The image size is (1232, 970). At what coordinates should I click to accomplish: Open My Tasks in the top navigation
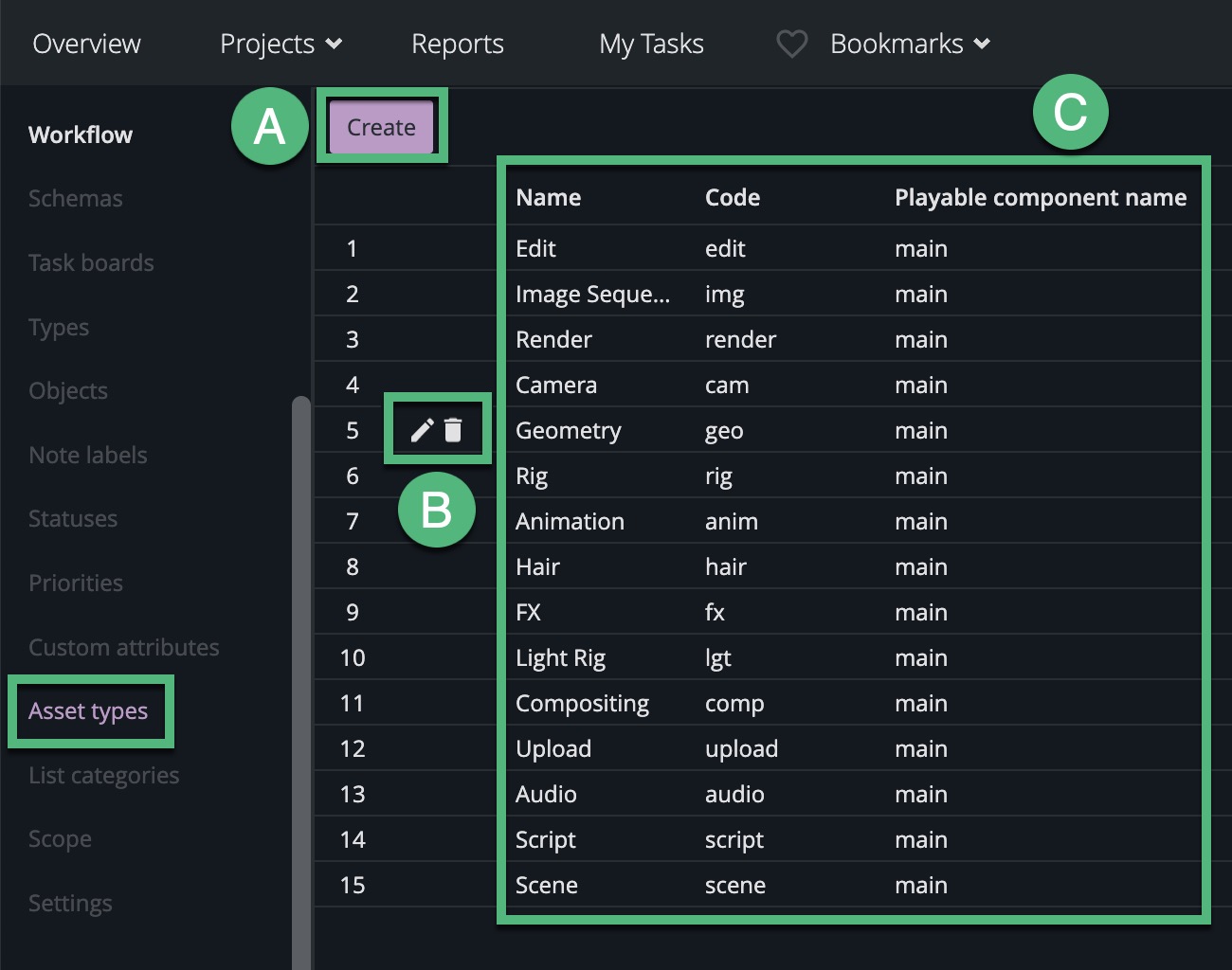coord(651,44)
